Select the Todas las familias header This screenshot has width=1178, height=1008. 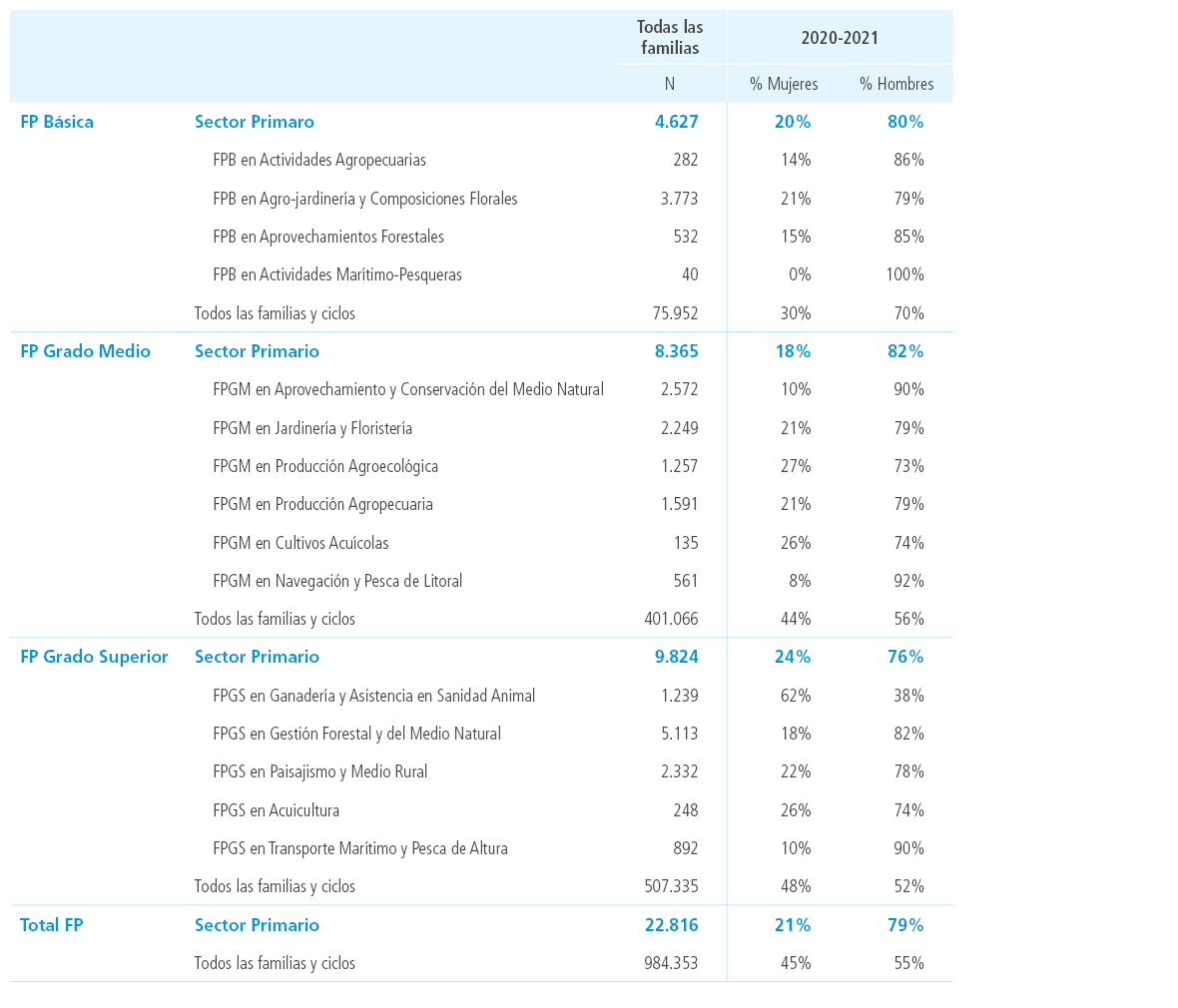click(670, 38)
